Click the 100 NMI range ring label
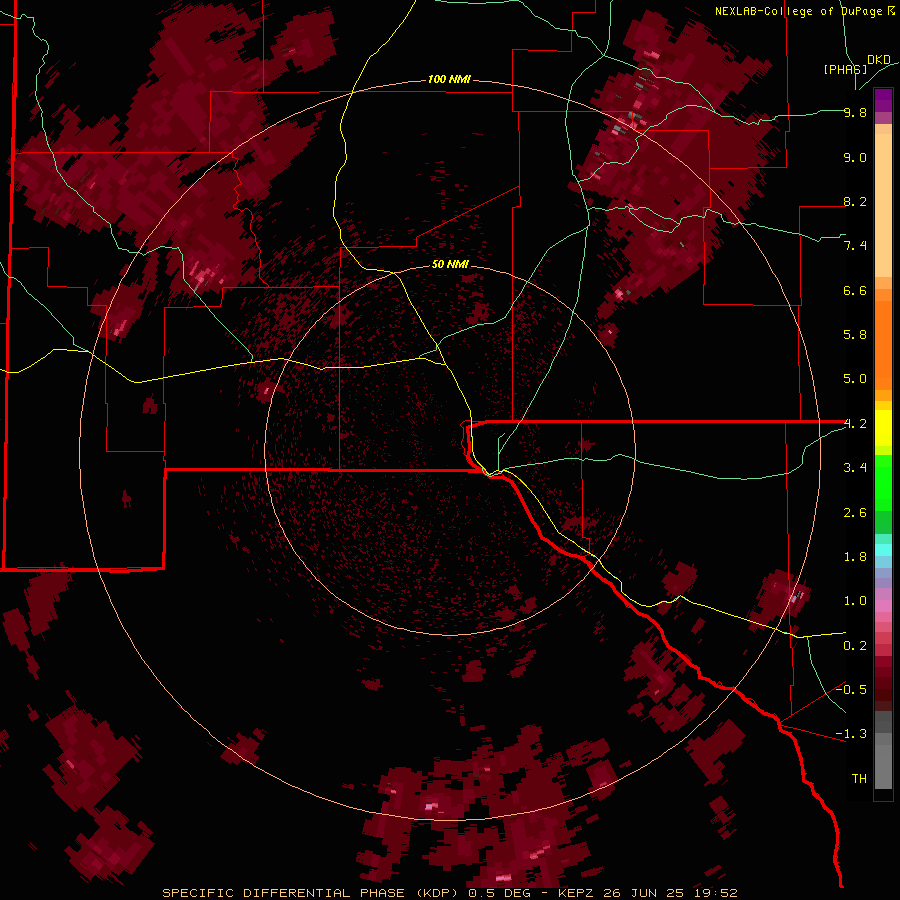The image size is (900, 900). pos(449,79)
